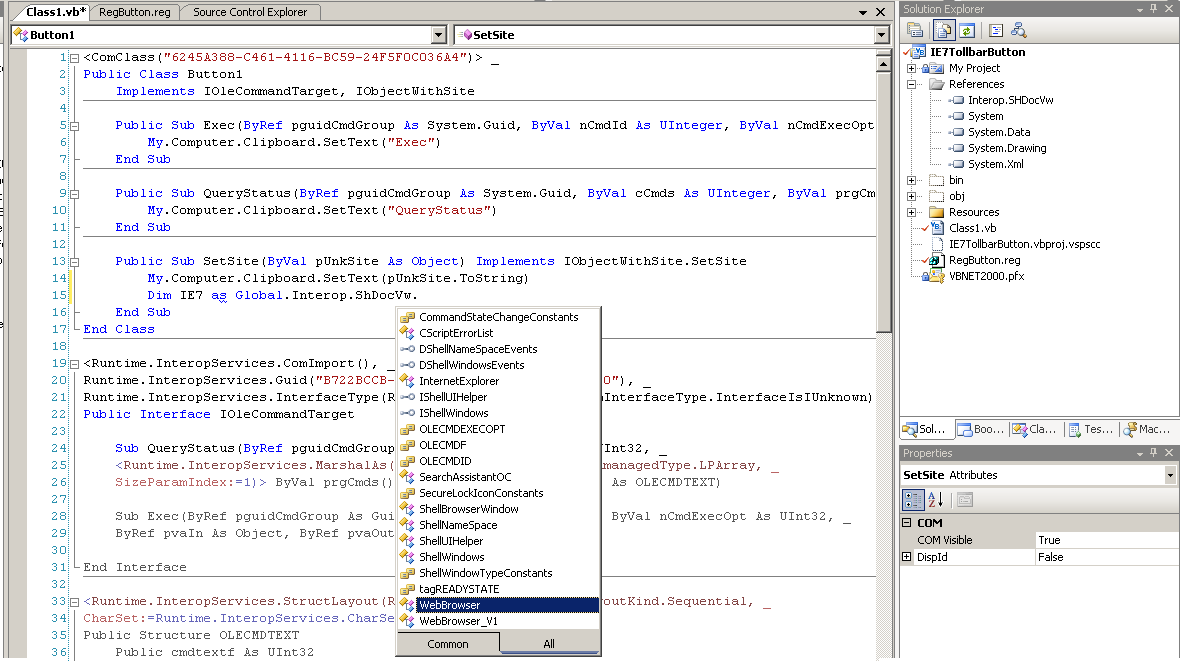
Task: Click the disabled Property Pages icon
Action: point(966,499)
